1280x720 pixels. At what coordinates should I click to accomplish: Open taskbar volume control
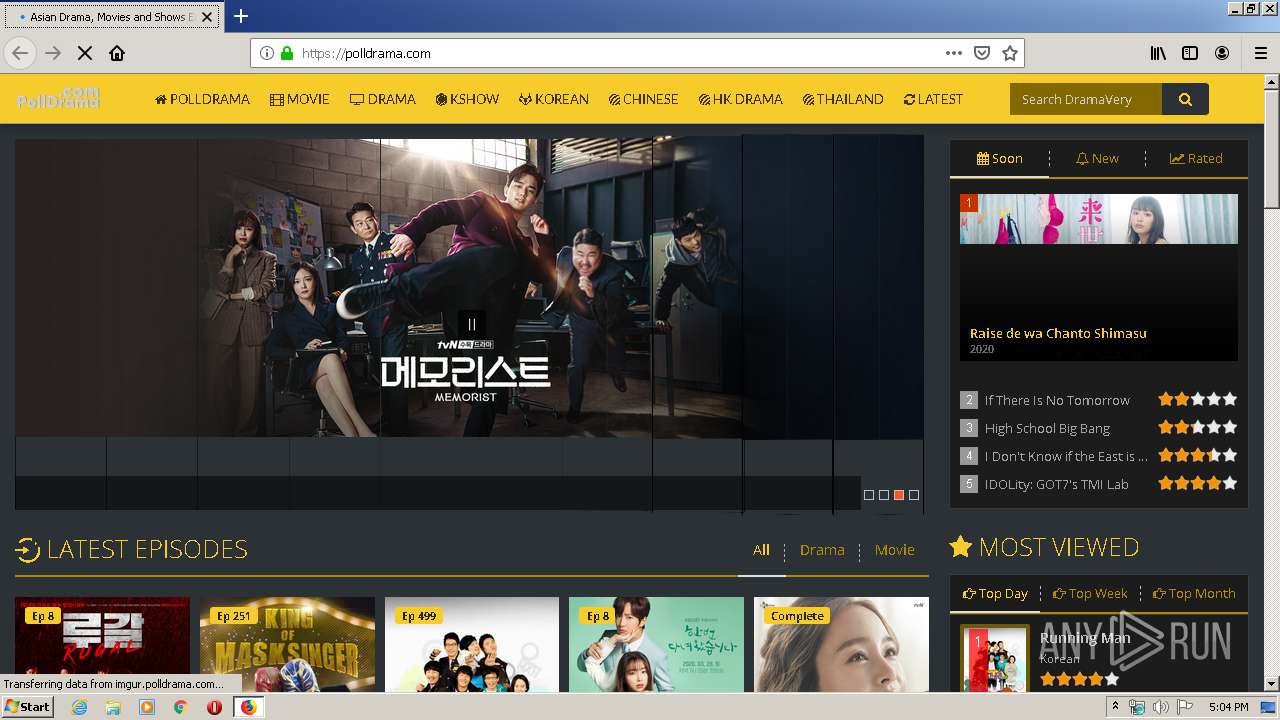click(x=1160, y=707)
